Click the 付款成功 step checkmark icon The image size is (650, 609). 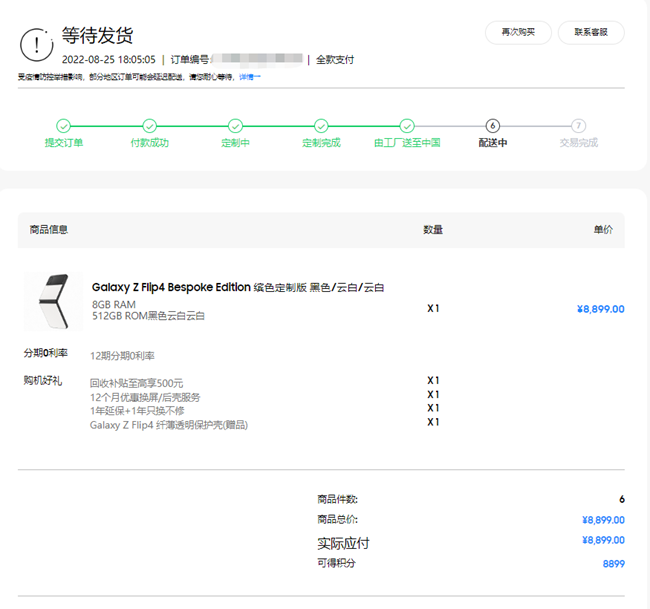click(149, 126)
